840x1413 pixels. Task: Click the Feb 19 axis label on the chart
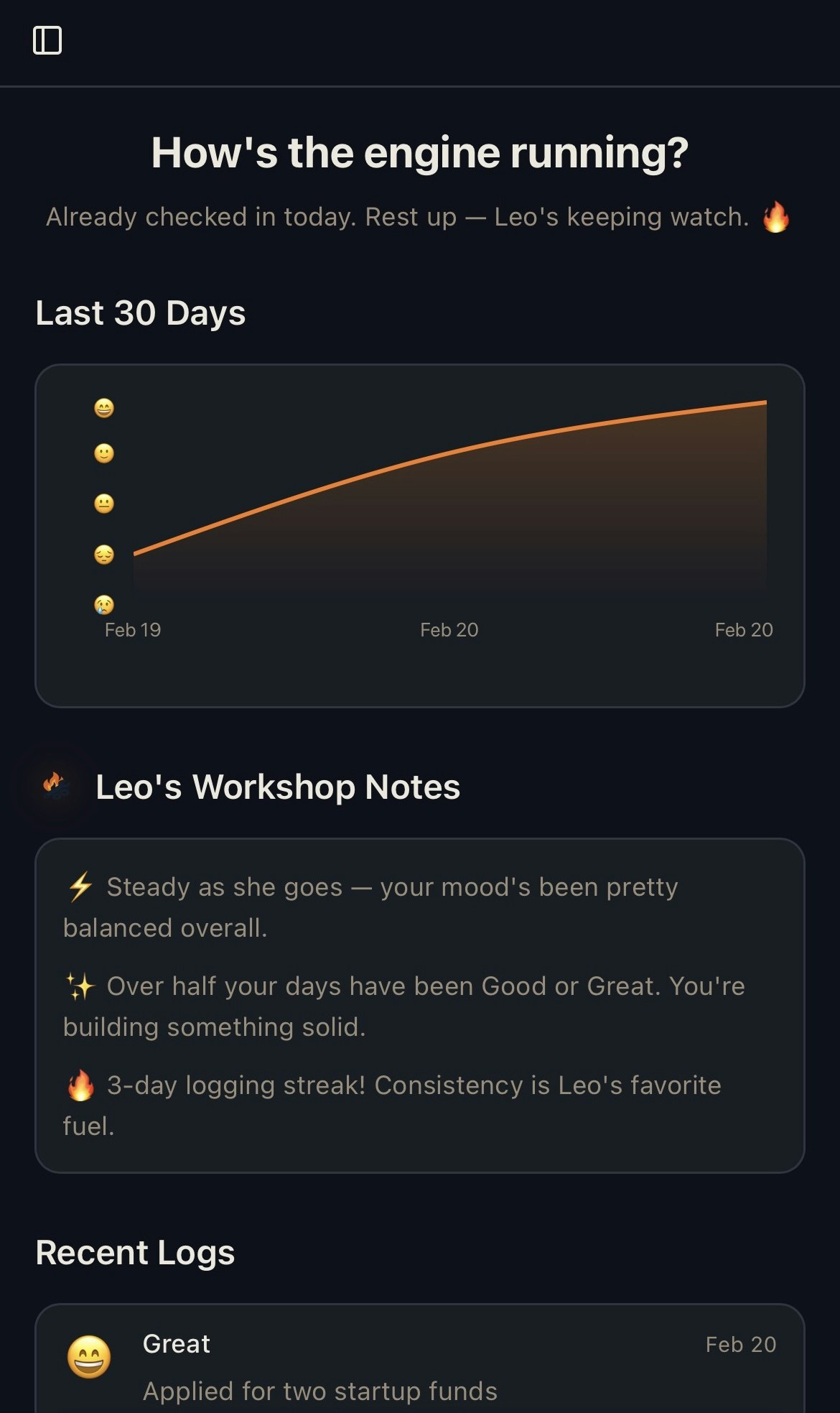(x=134, y=629)
